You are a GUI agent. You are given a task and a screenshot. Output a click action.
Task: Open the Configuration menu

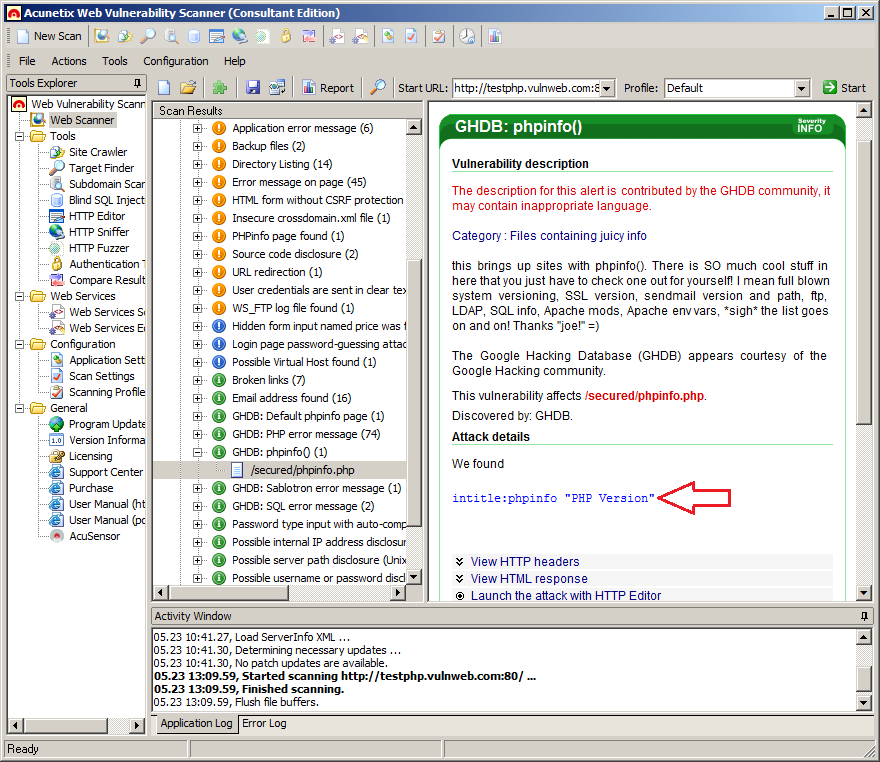tap(176, 61)
